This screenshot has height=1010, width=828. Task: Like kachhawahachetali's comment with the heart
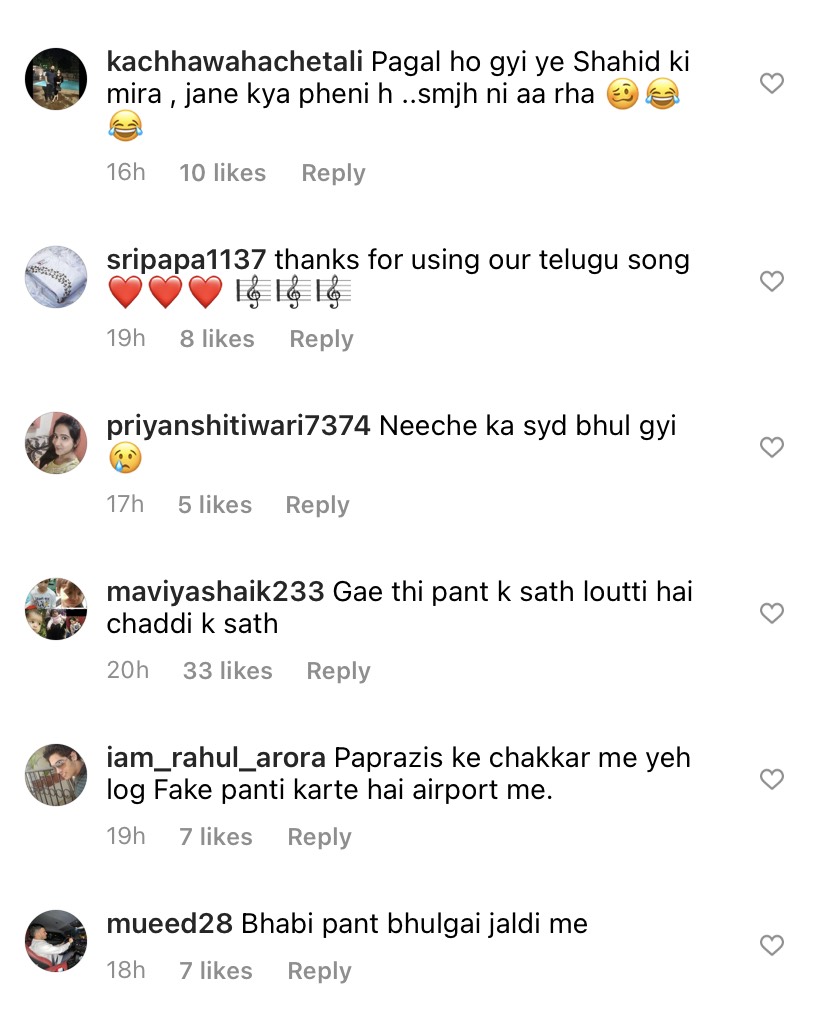pyautogui.click(x=771, y=84)
